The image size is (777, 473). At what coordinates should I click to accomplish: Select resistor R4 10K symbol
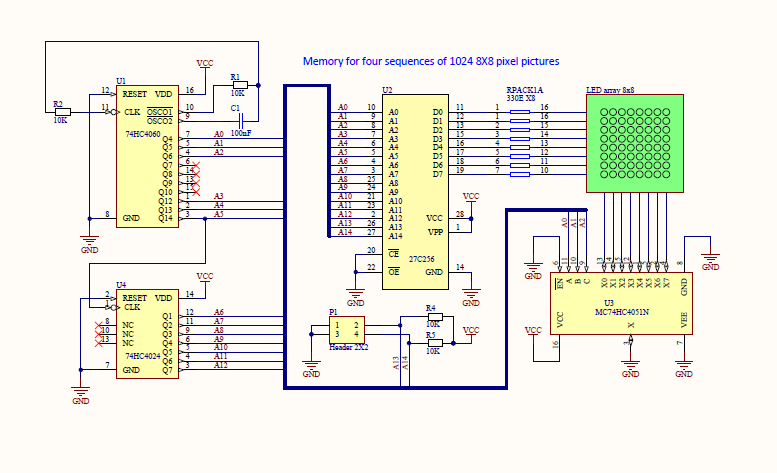pos(435,316)
